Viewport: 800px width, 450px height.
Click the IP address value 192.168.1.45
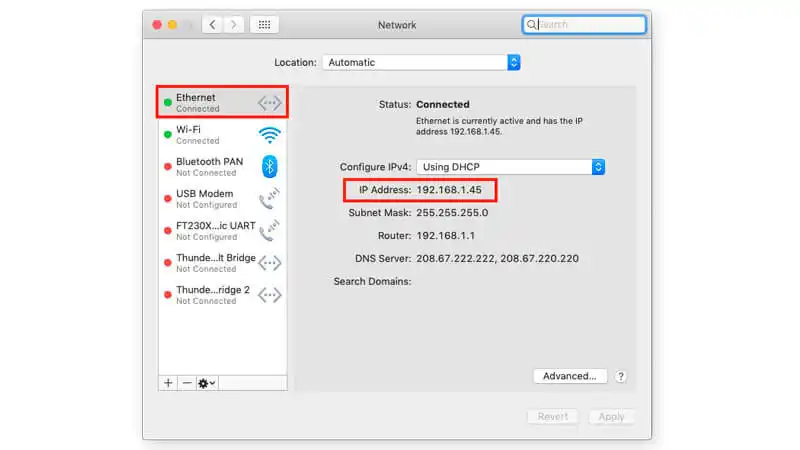pyautogui.click(x=449, y=190)
